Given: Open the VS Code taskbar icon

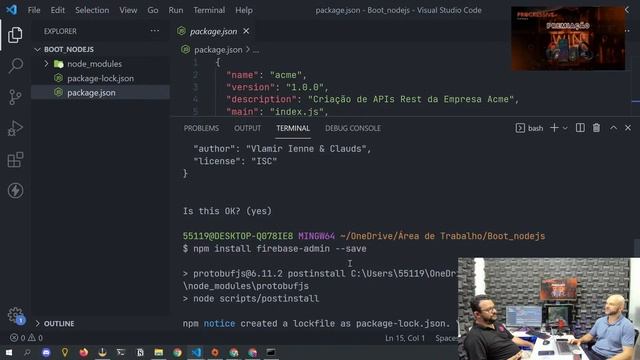Looking at the screenshot, I should [196, 352].
